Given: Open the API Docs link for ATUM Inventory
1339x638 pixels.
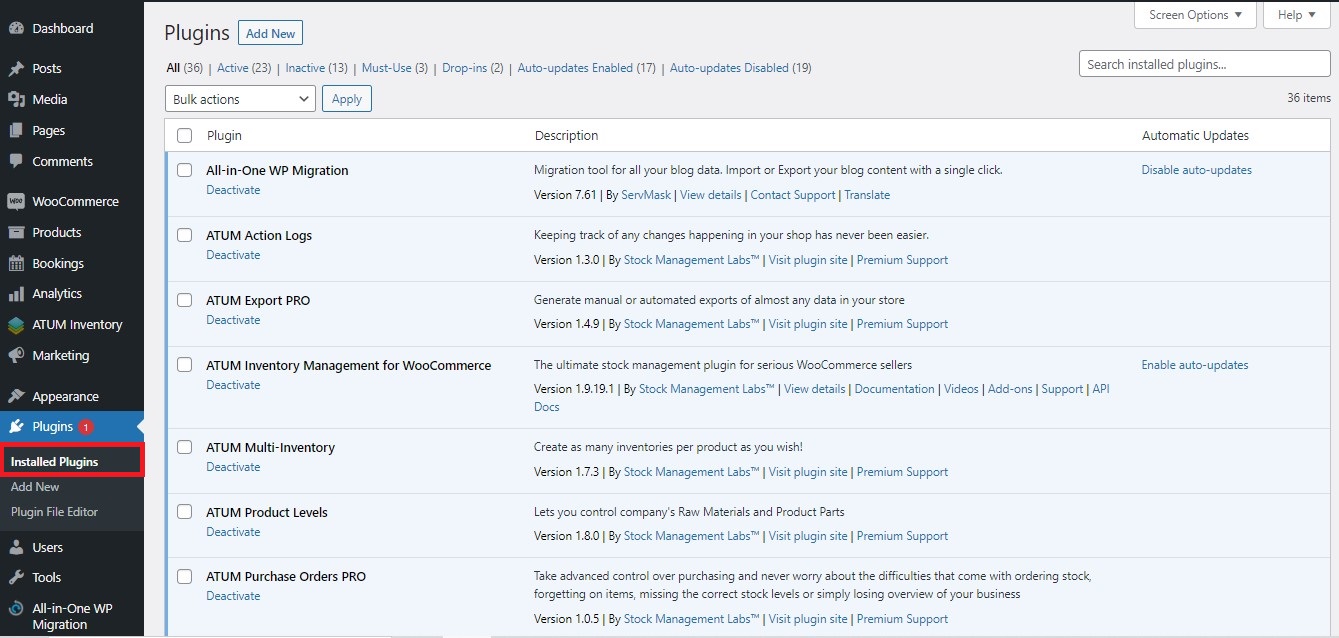Looking at the screenshot, I should [1100, 389].
